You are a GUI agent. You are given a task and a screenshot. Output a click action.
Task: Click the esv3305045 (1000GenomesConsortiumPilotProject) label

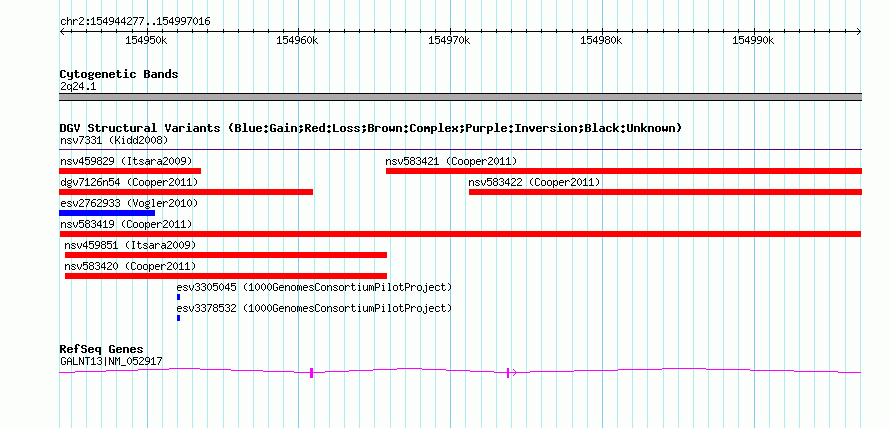[x=314, y=287]
